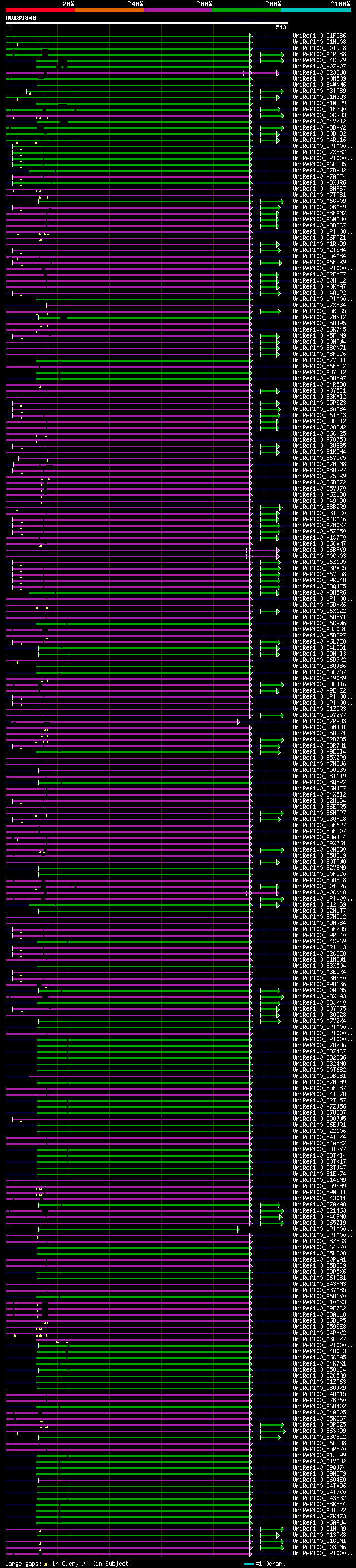The width and height of the screenshot is (356, 1568).
Task: Click the =100char. scale label
Action: tap(270, 1564)
